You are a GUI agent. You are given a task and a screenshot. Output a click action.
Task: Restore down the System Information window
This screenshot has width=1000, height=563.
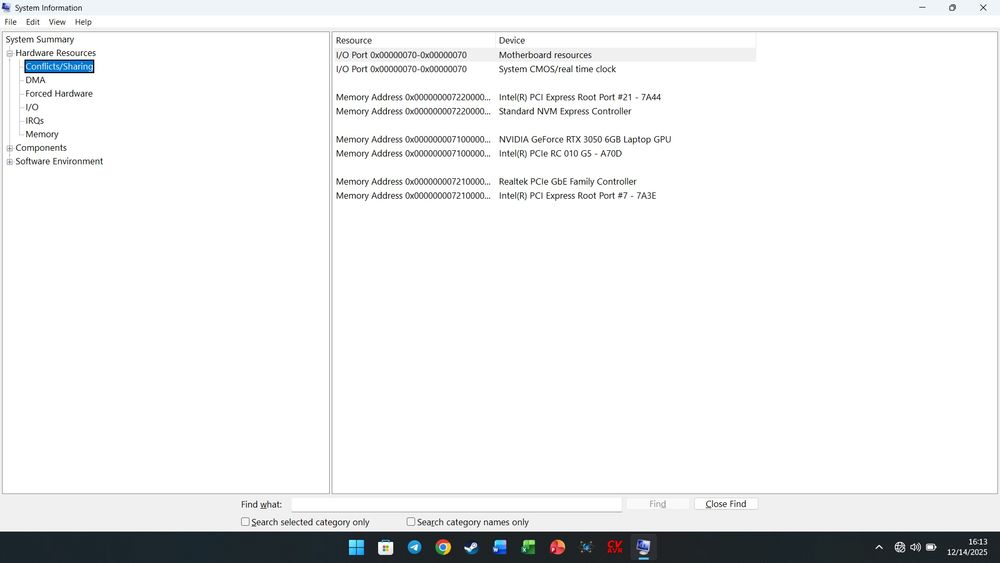tap(952, 8)
